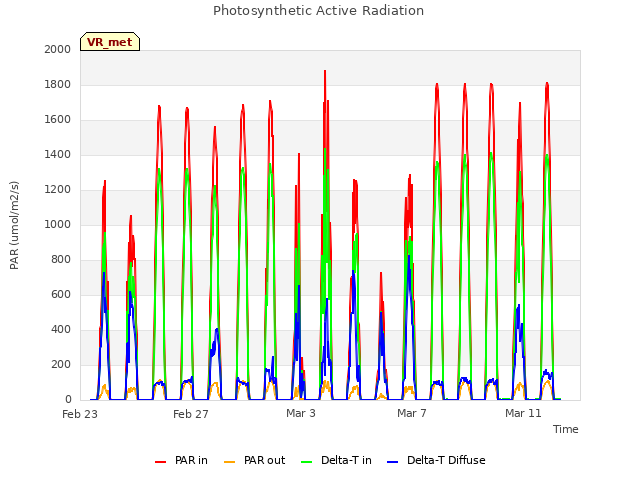Click the 0 y-axis tick label
Image resolution: width=640 pixels, height=480 pixels.
pyautogui.click(x=68, y=400)
